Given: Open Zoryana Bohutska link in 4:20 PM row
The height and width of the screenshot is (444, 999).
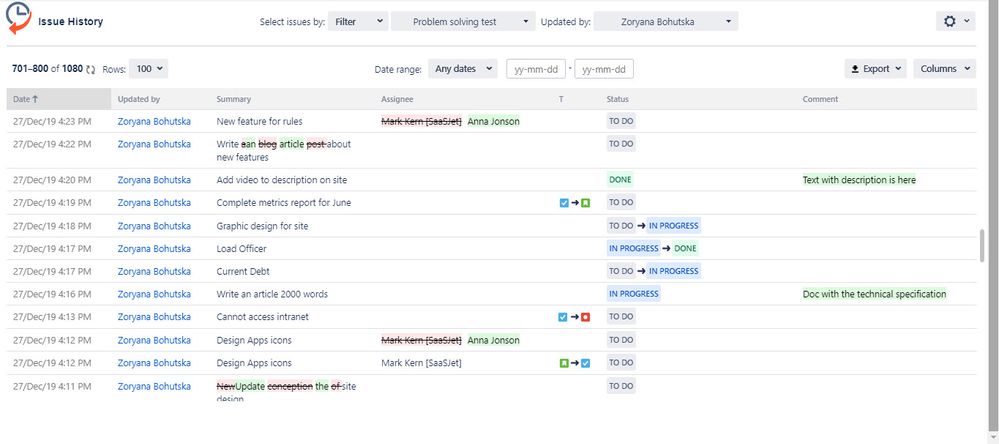Looking at the screenshot, I should [x=154, y=180].
